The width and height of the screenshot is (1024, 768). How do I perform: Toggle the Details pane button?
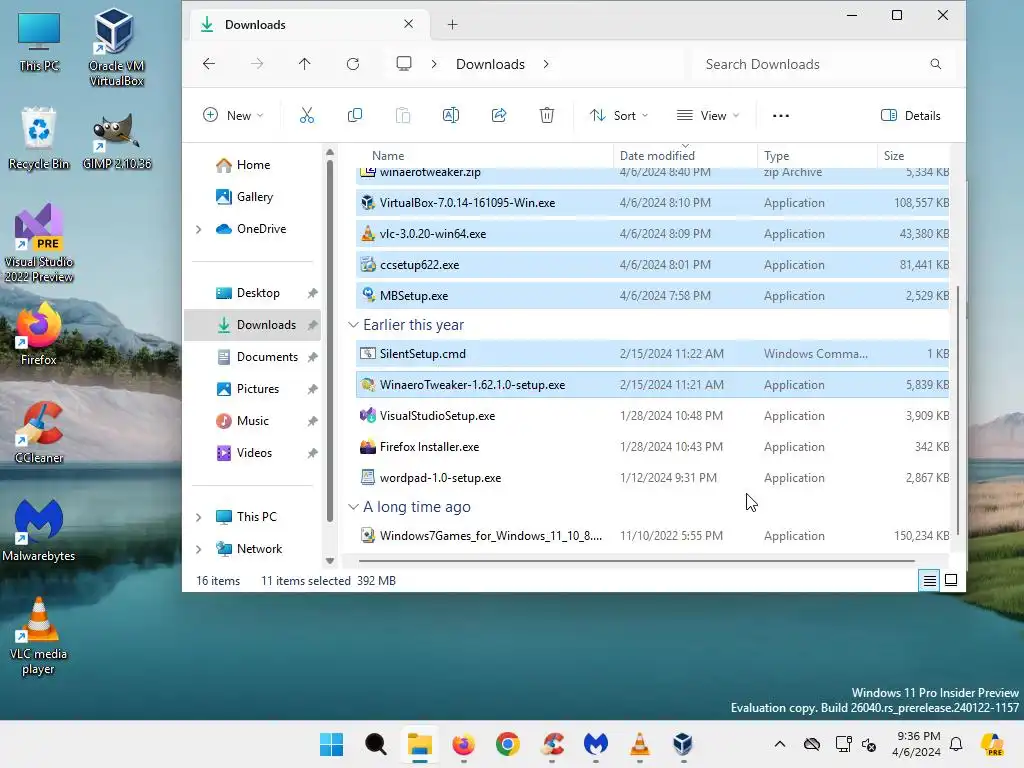pos(910,116)
